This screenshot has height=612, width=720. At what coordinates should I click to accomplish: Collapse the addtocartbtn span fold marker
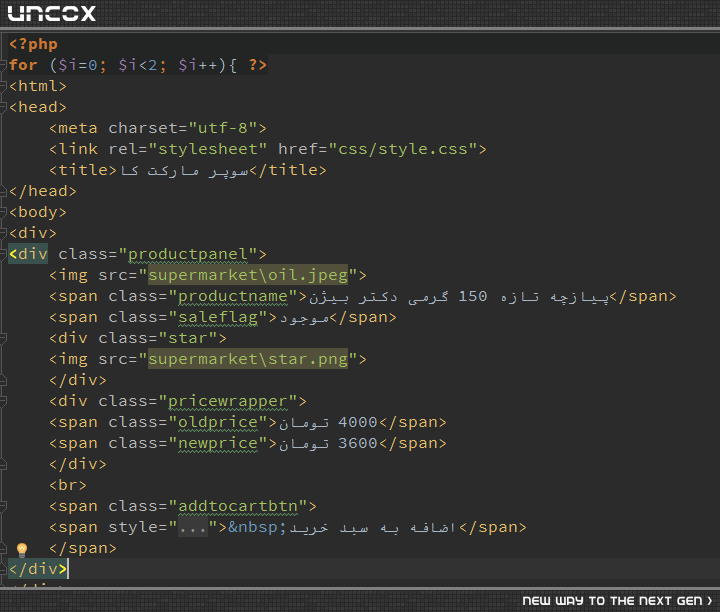3,506
